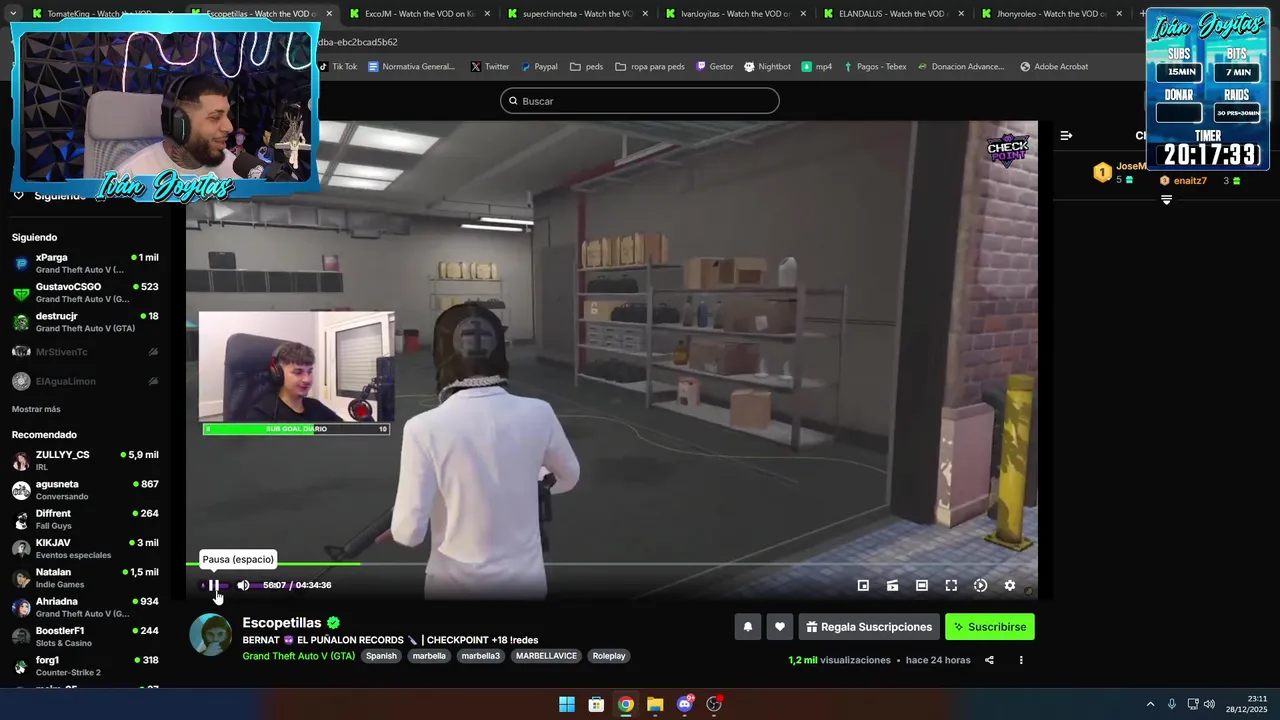Viewport: 1280px width, 720px height.
Task: Select the Spanish tag
Action: pyautogui.click(x=381, y=656)
